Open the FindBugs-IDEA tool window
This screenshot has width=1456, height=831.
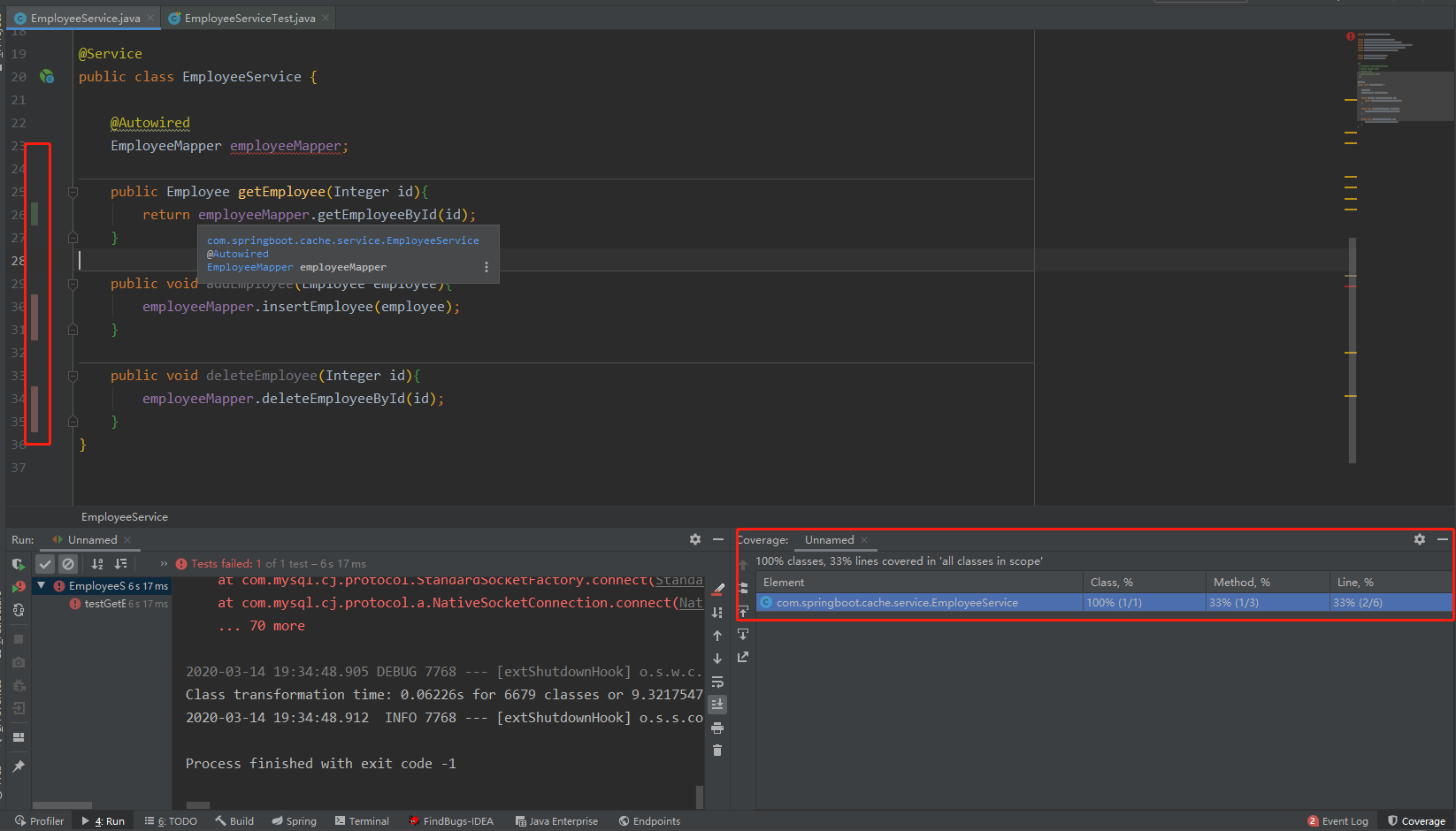point(450,821)
